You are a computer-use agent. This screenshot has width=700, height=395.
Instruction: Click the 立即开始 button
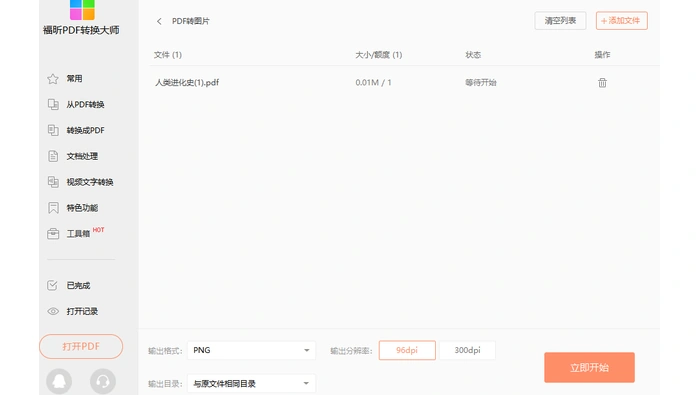click(589, 367)
